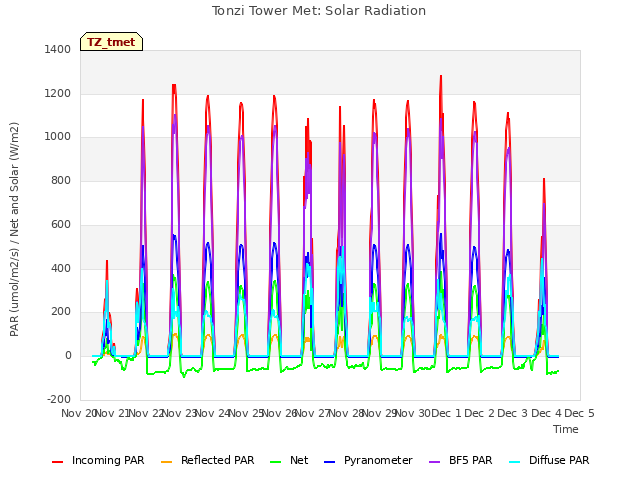Click the purple BF5 PAR legend swatch
This screenshot has height=480, width=640.
tap(435, 462)
